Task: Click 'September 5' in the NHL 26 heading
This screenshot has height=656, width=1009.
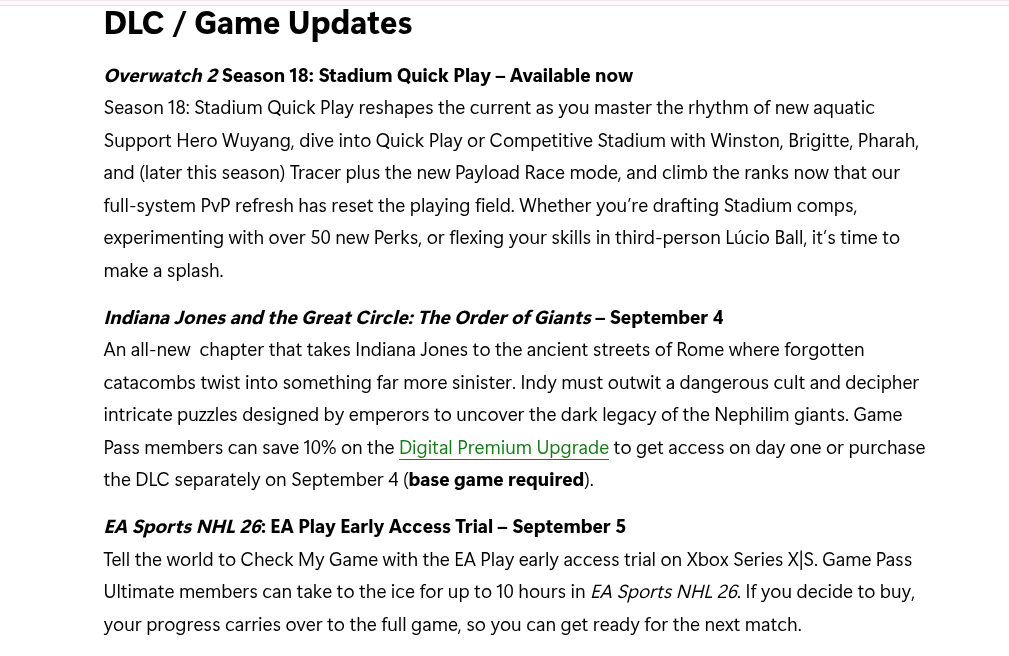Action: [569, 527]
